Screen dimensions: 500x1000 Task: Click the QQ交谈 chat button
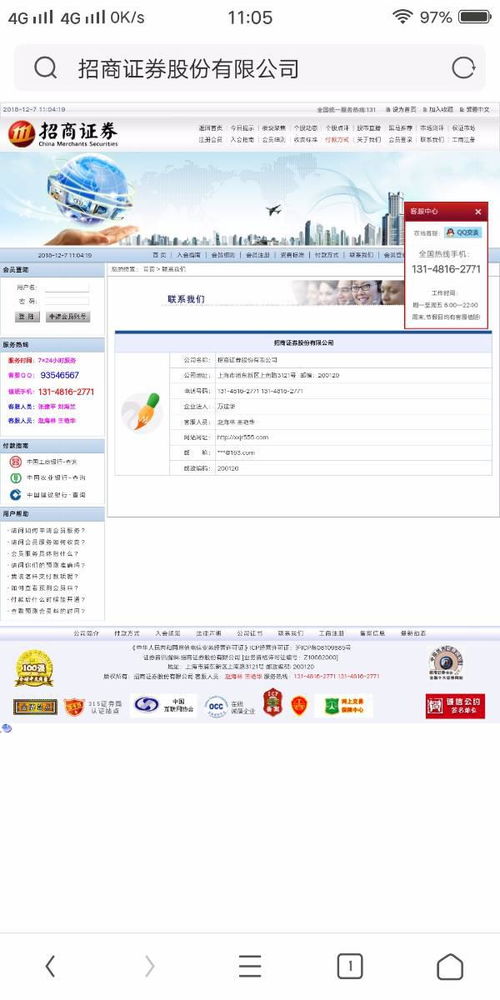[x=462, y=232]
